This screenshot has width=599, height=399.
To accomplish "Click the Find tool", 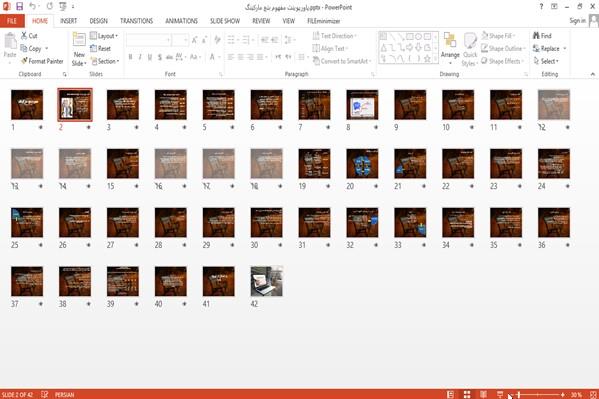I will coord(542,36).
